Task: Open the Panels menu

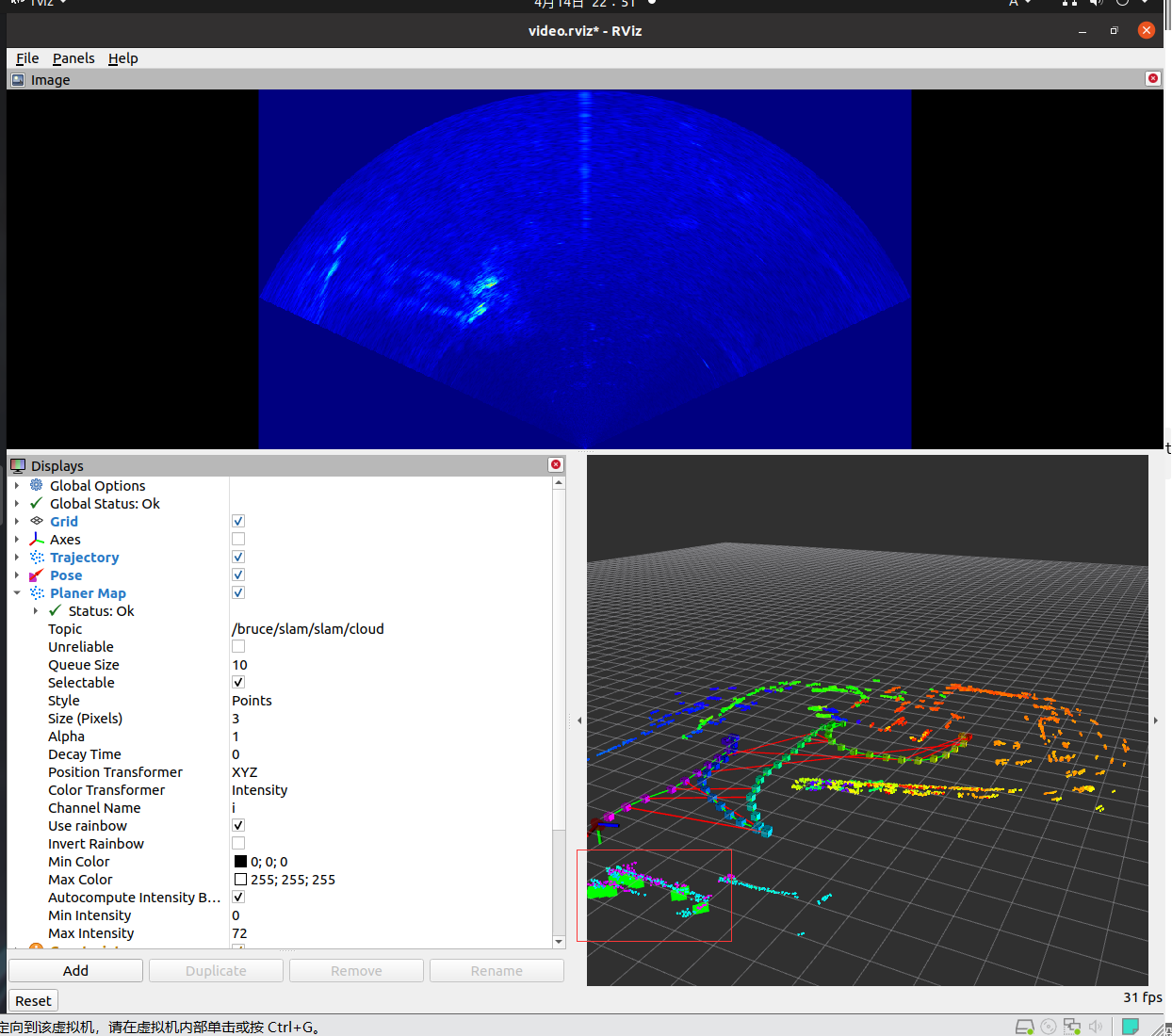Action: [73, 58]
